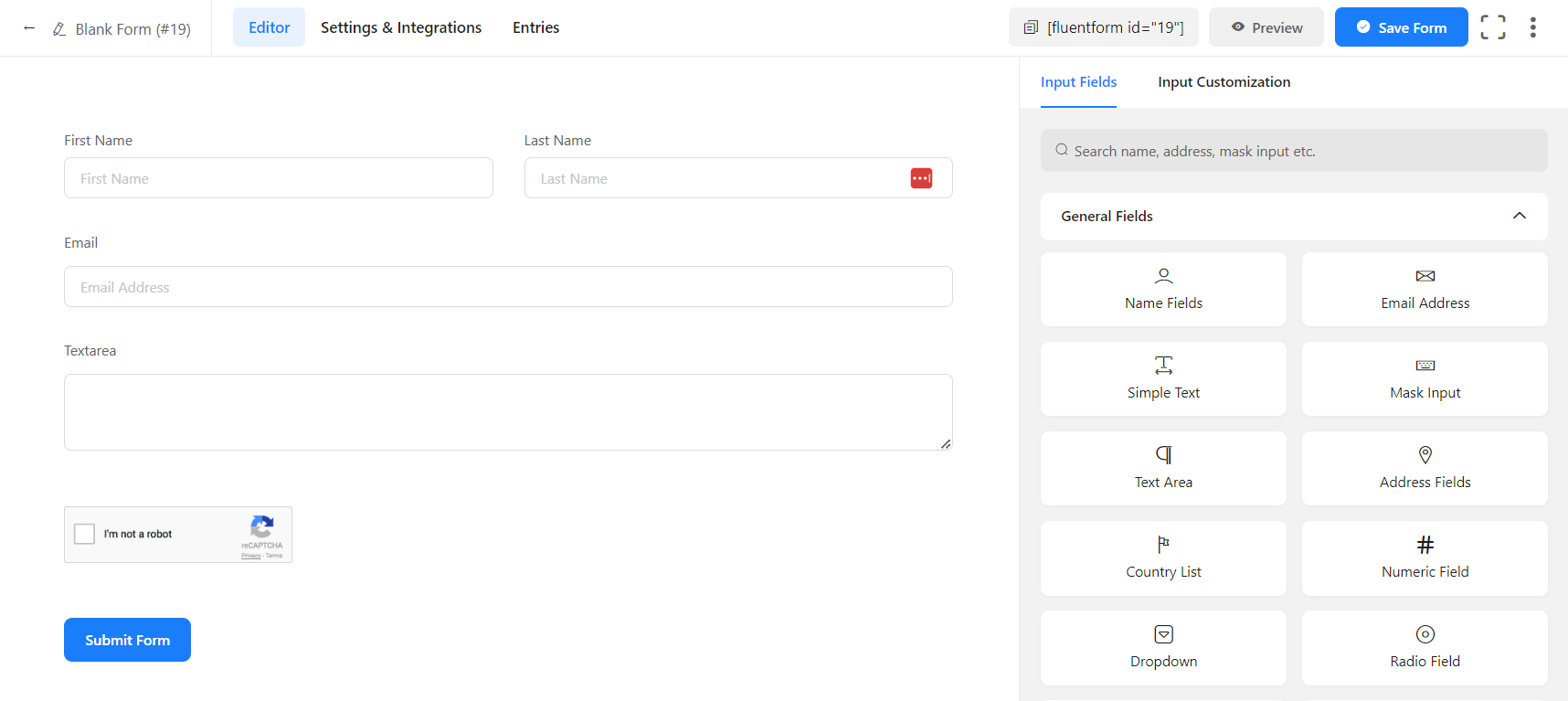Open the three-dot more options menu
1568x701 pixels.
[x=1532, y=27]
